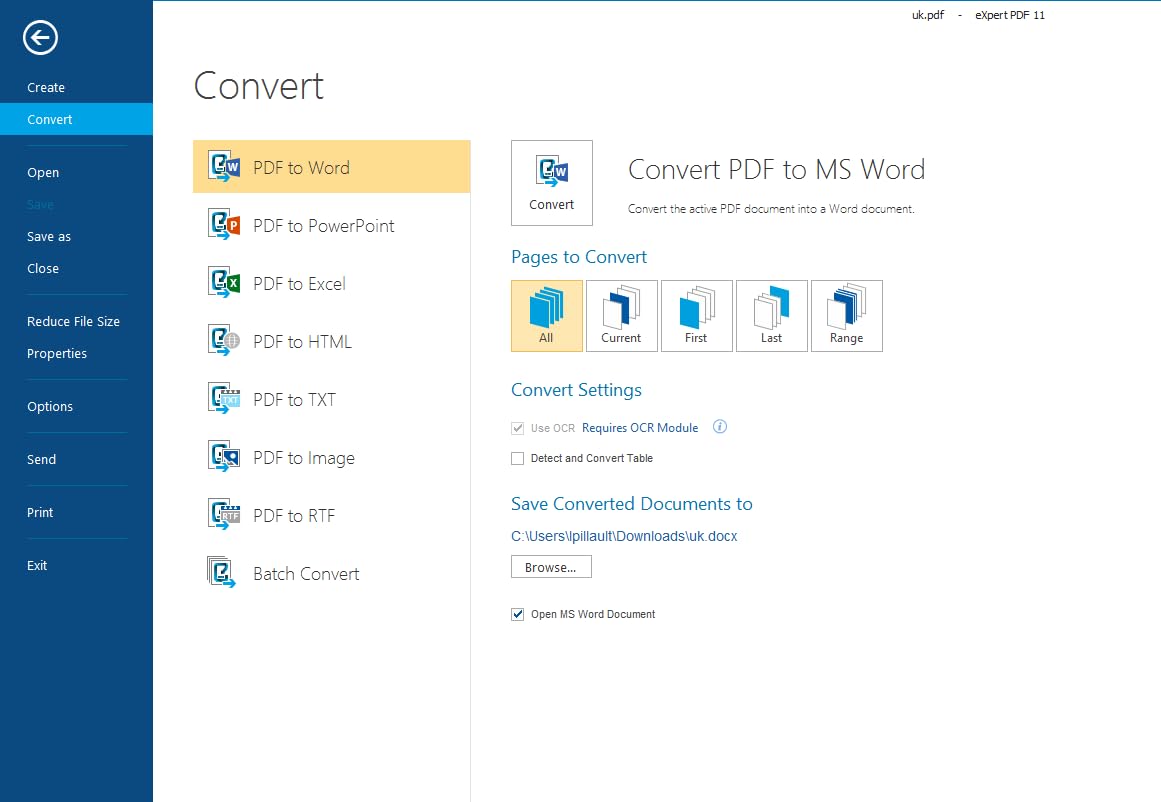Pick PDF to TXT format
Screen dimensions: 1161x802
point(294,400)
